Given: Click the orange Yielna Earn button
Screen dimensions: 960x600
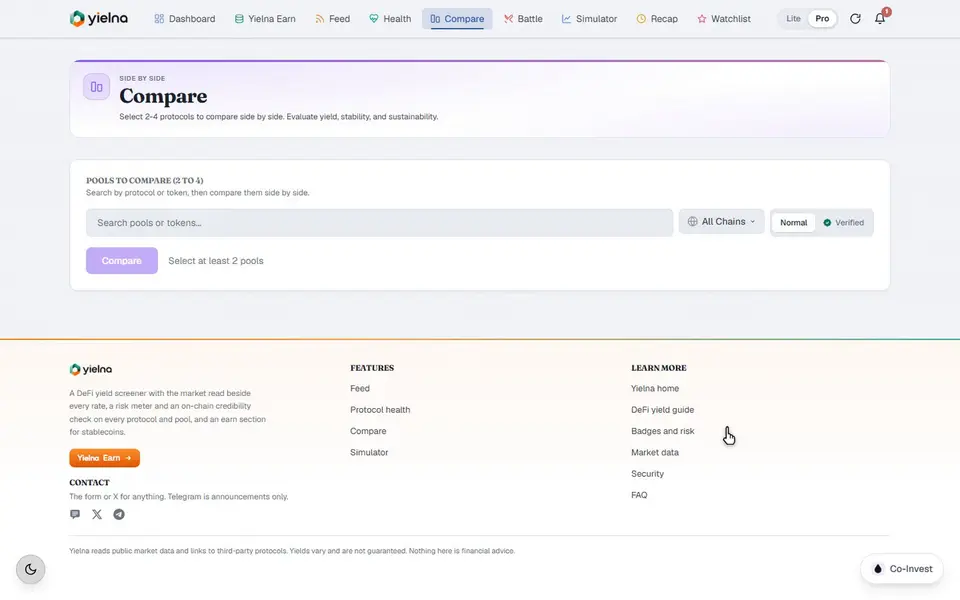Looking at the screenshot, I should tap(105, 458).
